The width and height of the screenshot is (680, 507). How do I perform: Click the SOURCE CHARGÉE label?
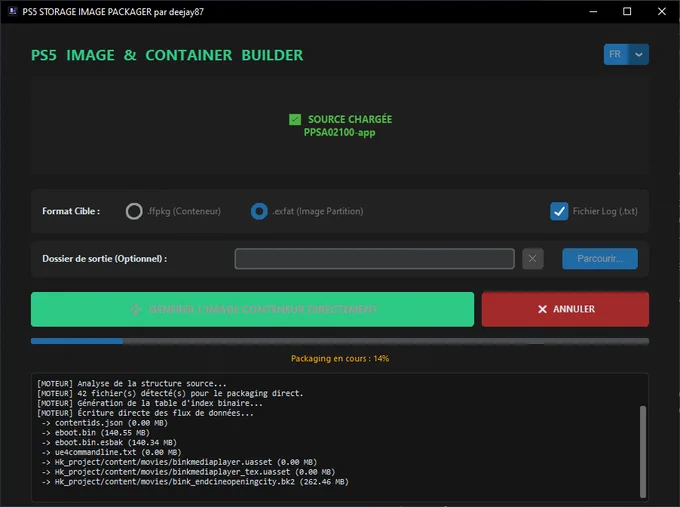point(350,119)
